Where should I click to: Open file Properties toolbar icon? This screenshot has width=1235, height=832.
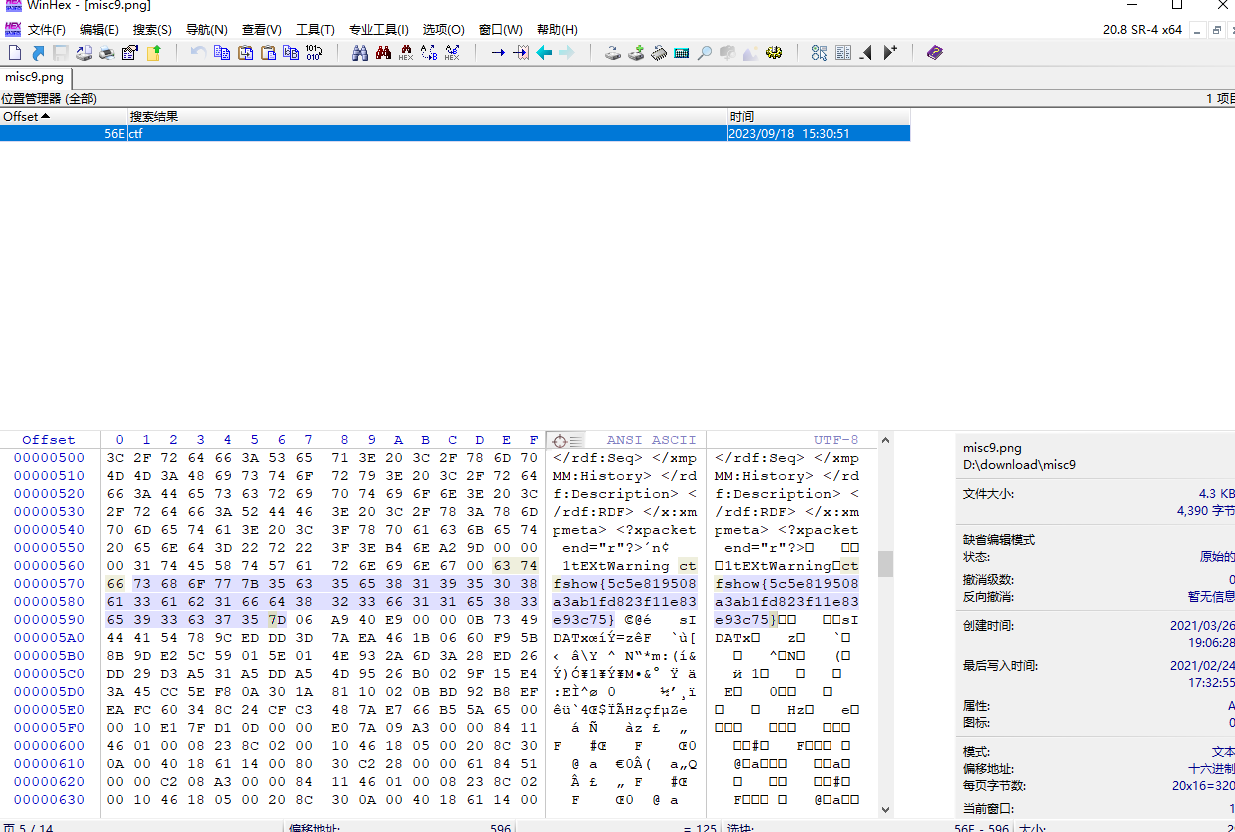pyautogui.click(x=130, y=53)
